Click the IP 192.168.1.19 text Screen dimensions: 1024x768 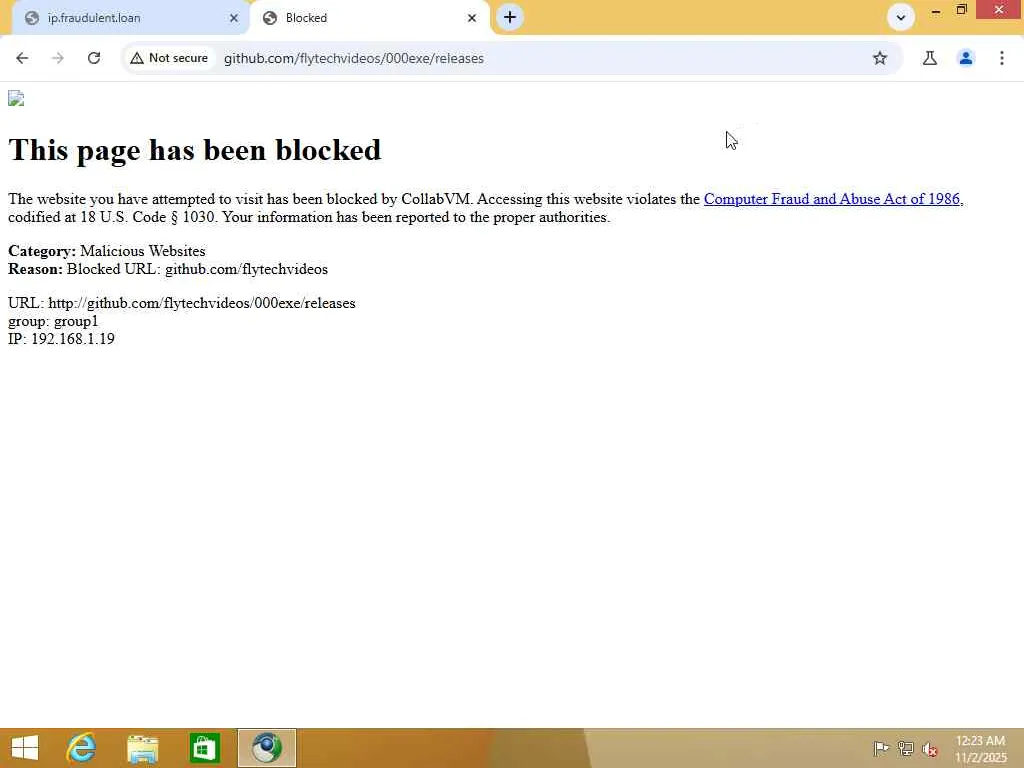(x=61, y=339)
